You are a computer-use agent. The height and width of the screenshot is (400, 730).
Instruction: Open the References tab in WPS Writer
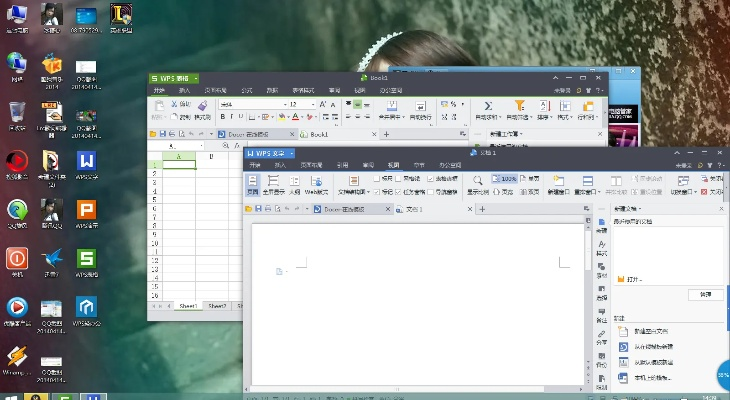343,165
